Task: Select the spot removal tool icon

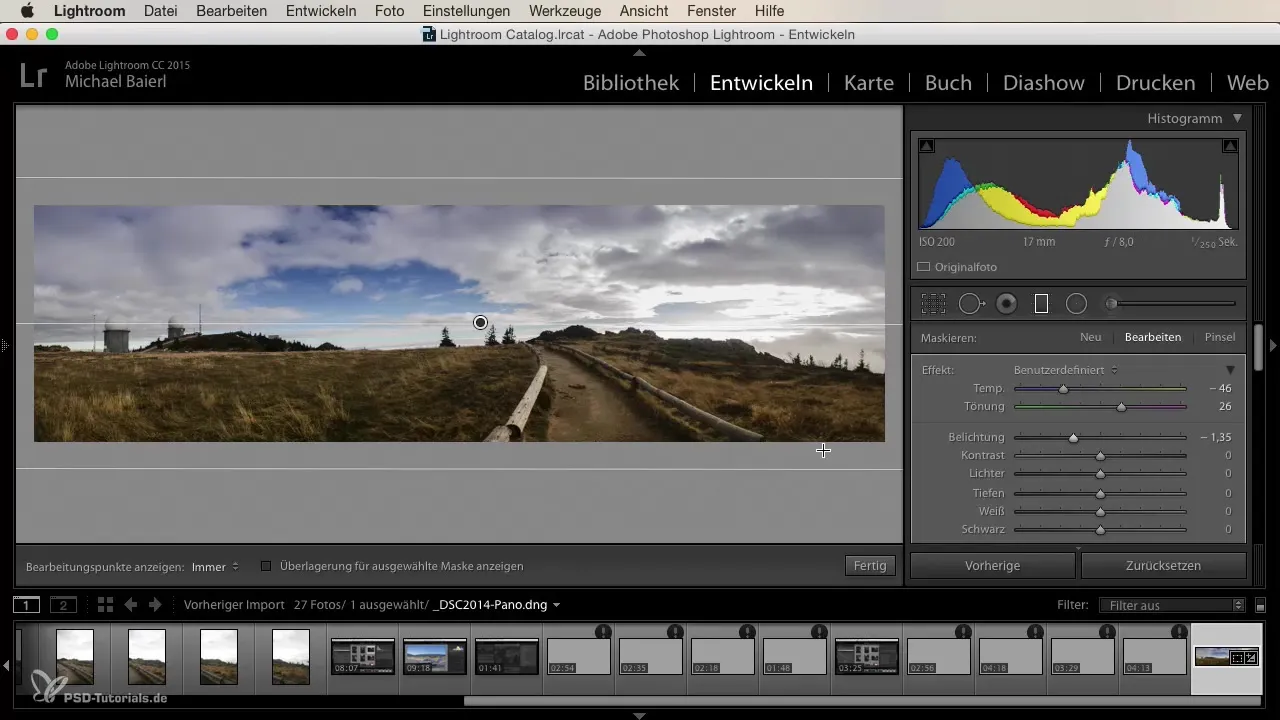Action: point(971,303)
